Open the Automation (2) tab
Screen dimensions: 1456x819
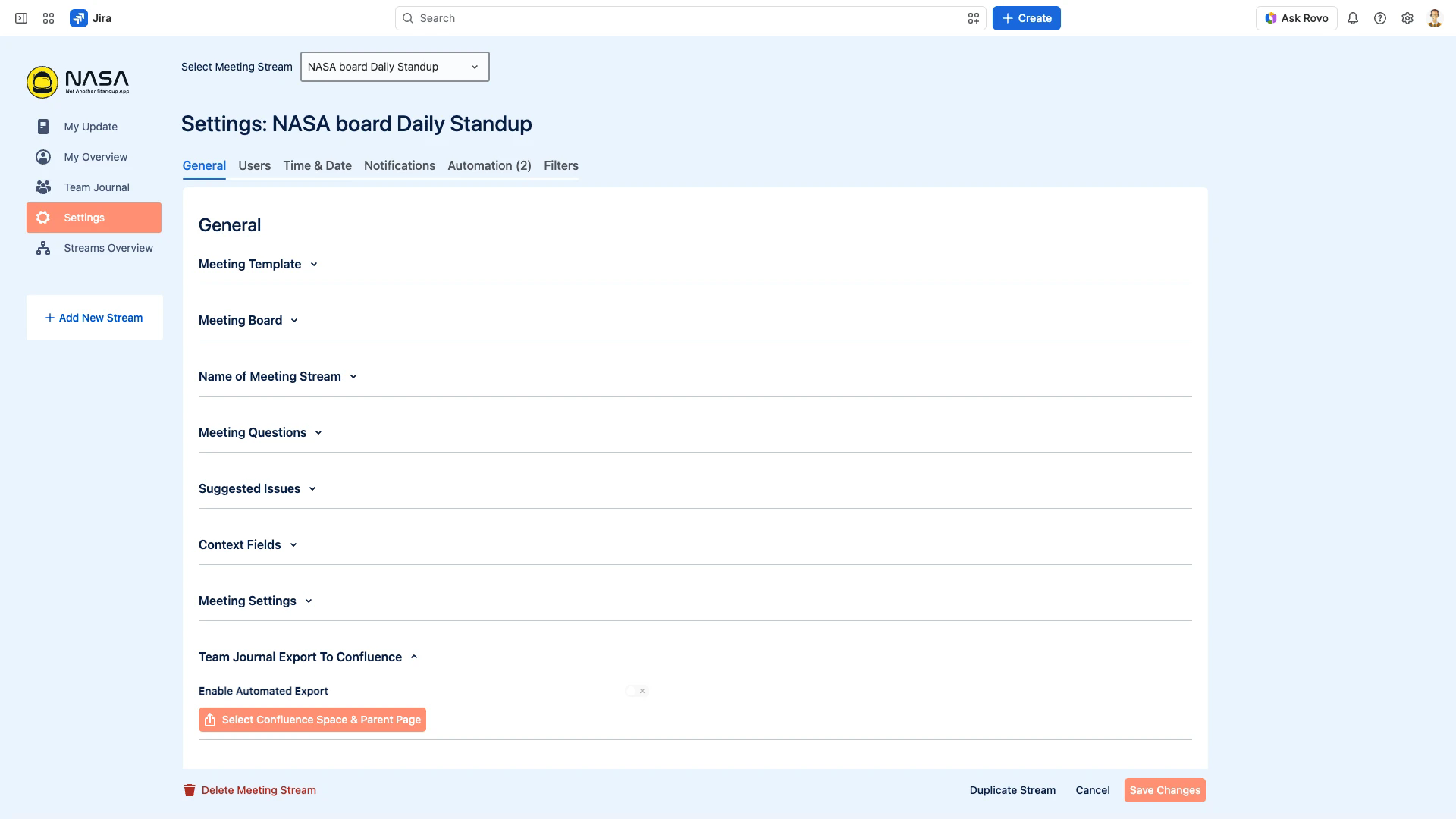click(489, 165)
